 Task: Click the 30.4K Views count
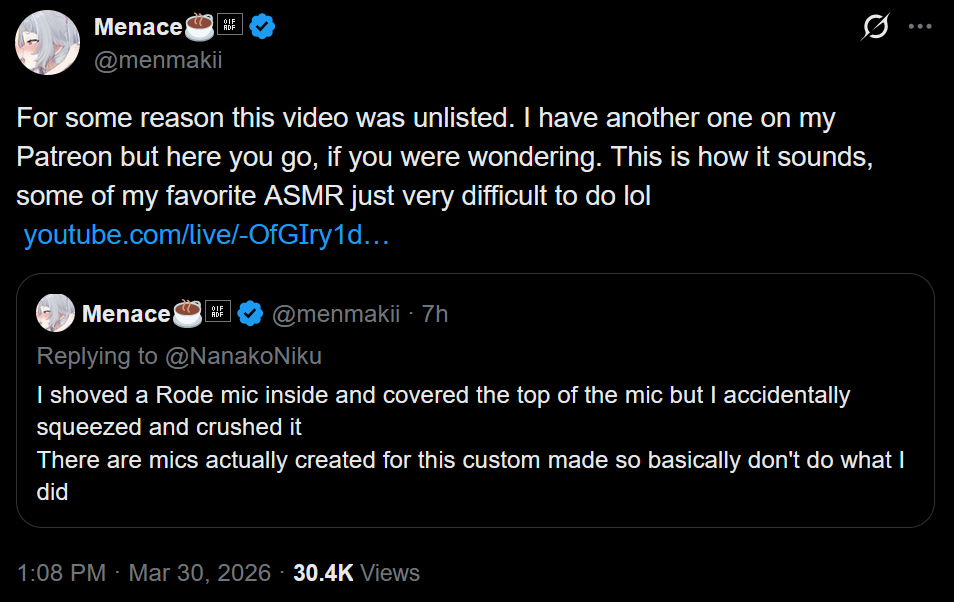(x=356, y=573)
